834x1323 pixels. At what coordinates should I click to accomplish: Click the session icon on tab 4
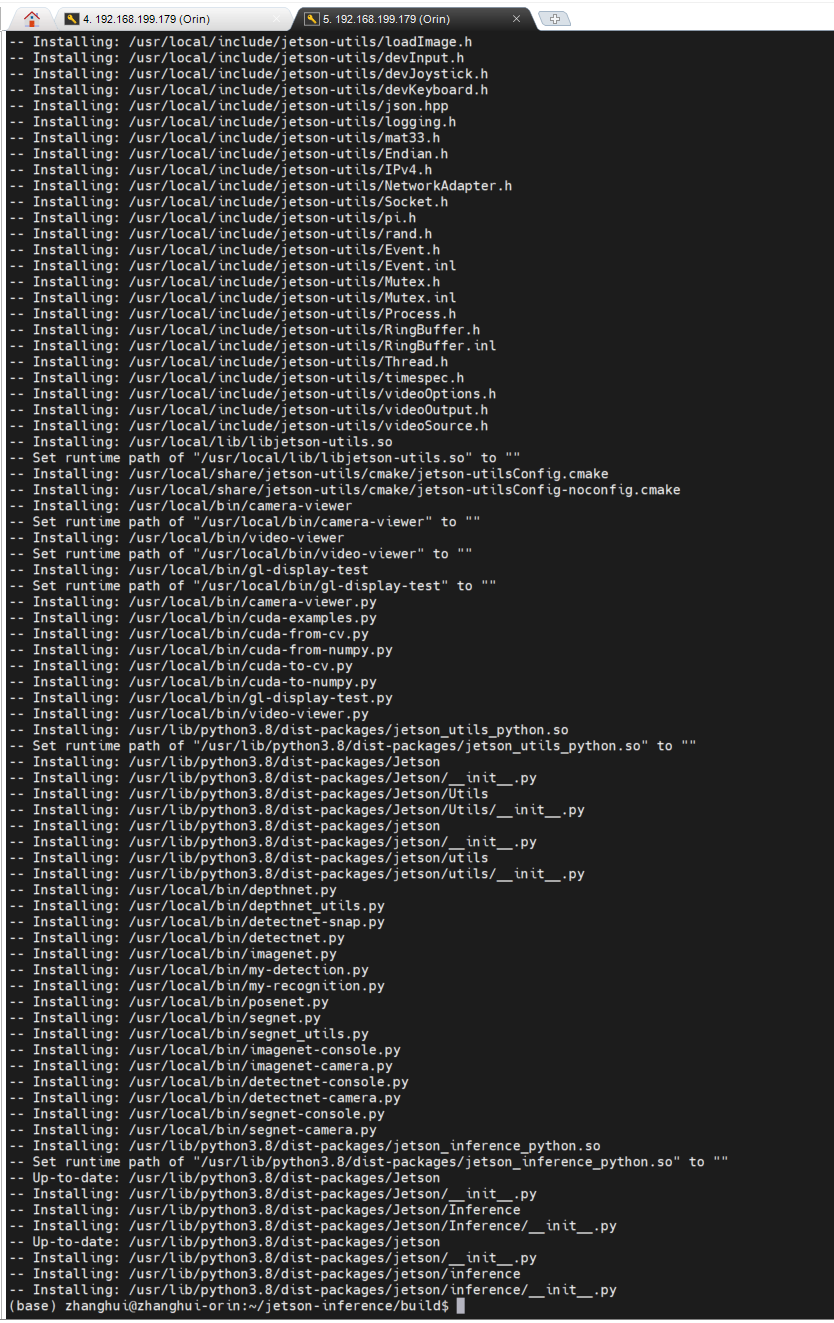coord(72,19)
